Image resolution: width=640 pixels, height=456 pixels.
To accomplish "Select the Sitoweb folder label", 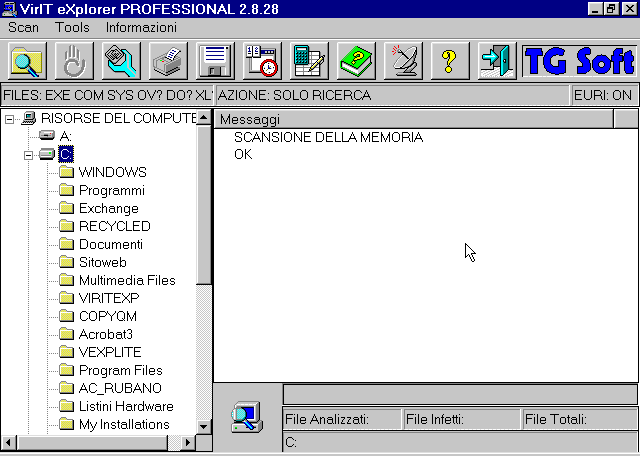I will (x=103, y=262).
